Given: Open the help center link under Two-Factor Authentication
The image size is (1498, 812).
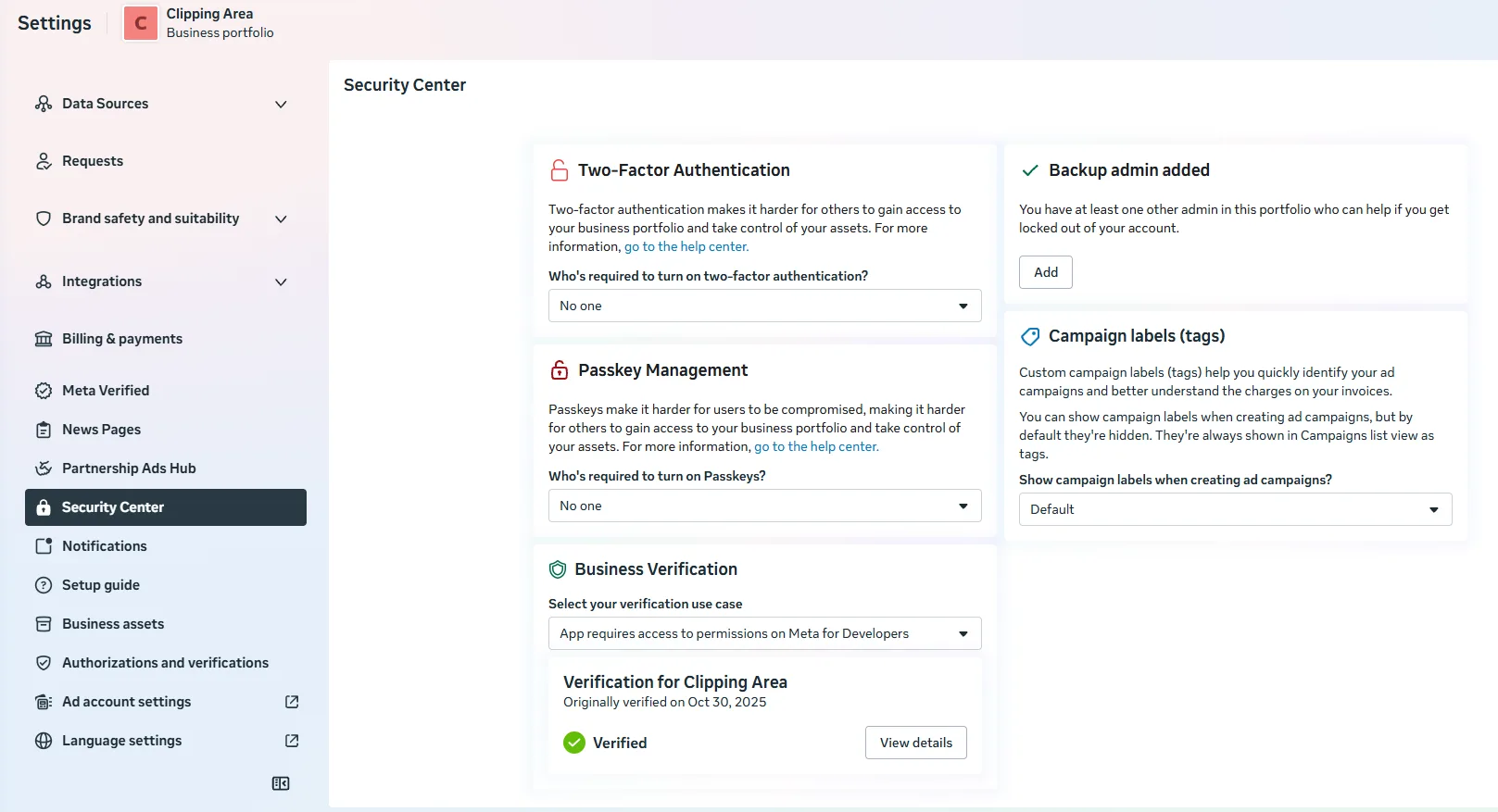Looking at the screenshot, I should click(x=686, y=246).
